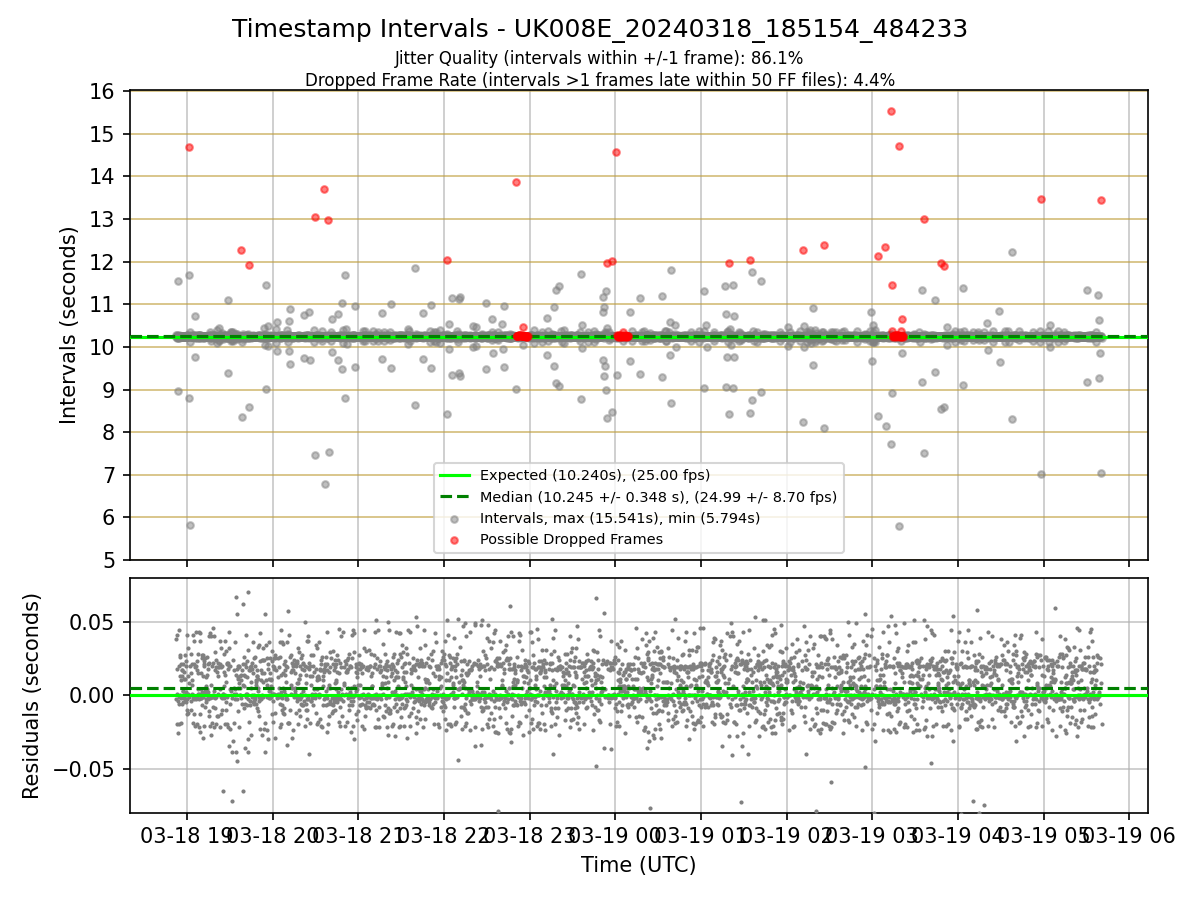Click the 'Time (UTC)' x-axis label
The height and width of the screenshot is (900, 1200).
[639, 865]
